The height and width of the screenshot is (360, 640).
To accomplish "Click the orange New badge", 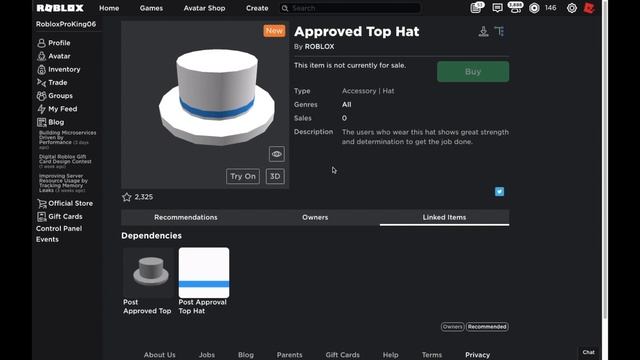I will [x=274, y=31].
